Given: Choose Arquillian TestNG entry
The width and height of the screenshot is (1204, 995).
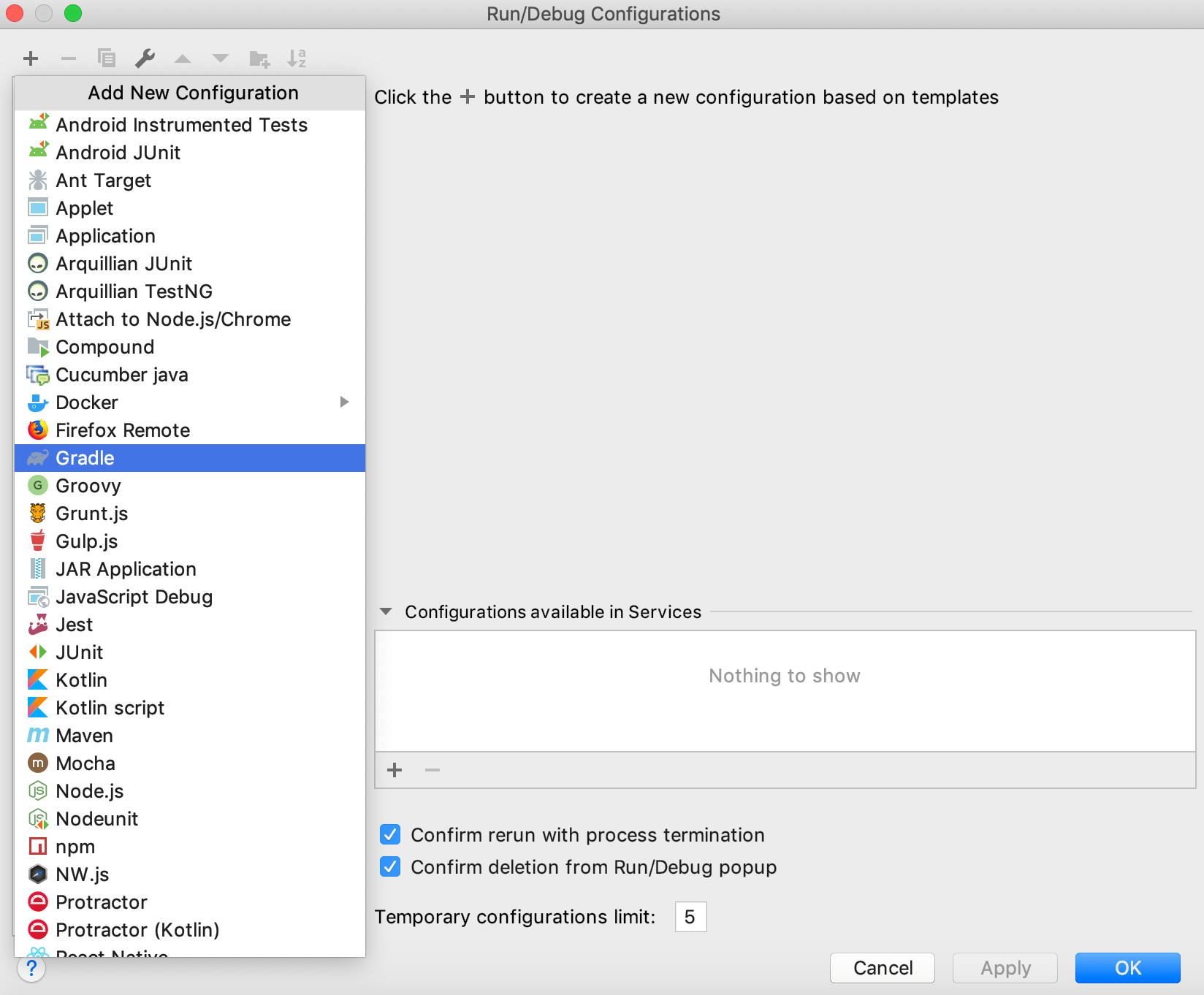Looking at the screenshot, I should coord(190,291).
